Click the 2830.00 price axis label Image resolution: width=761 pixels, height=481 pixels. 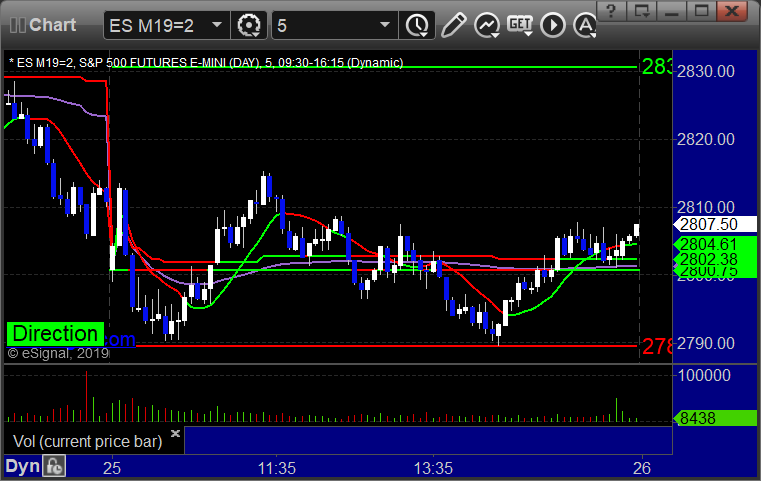coord(706,71)
